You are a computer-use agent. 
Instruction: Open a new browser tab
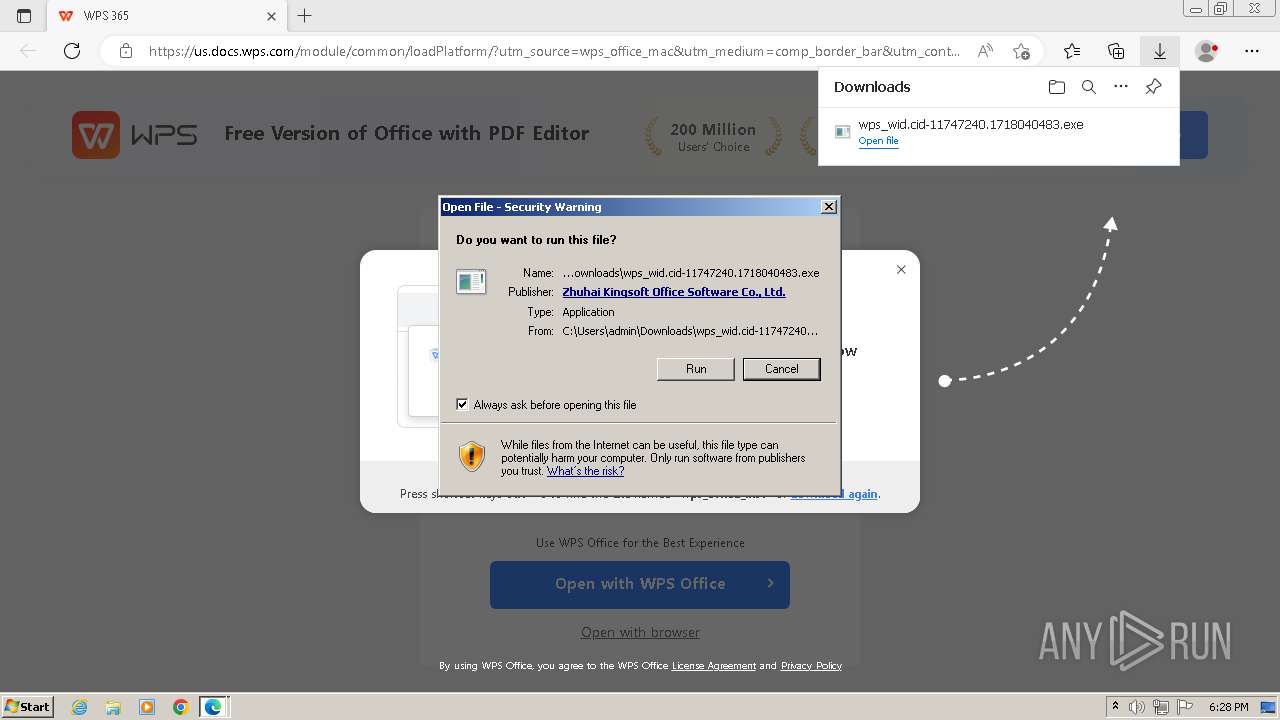tap(305, 16)
